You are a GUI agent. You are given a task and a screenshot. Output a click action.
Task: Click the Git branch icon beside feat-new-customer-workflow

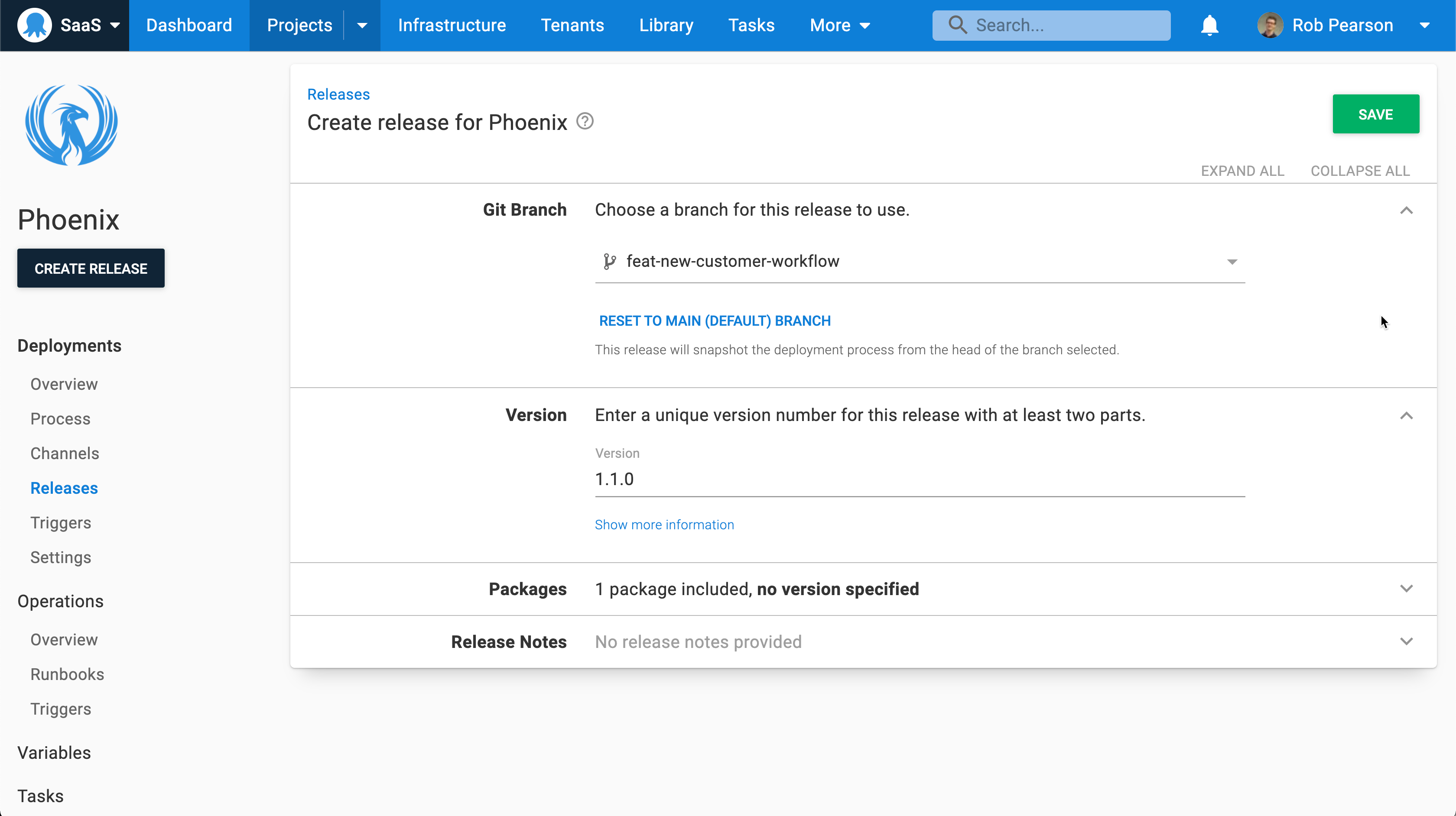[x=610, y=261]
